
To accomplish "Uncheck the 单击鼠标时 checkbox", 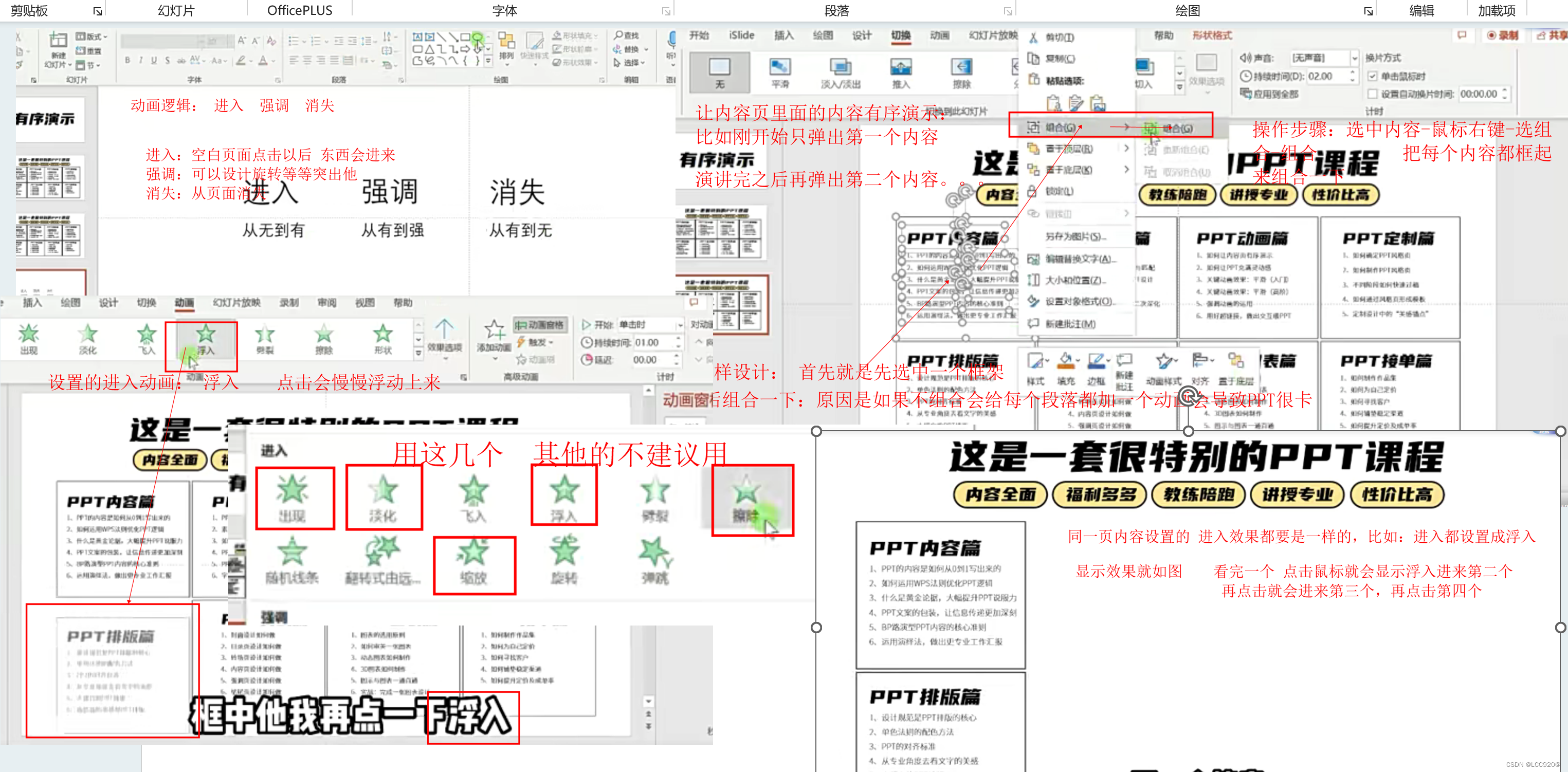I will click(x=1373, y=77).
